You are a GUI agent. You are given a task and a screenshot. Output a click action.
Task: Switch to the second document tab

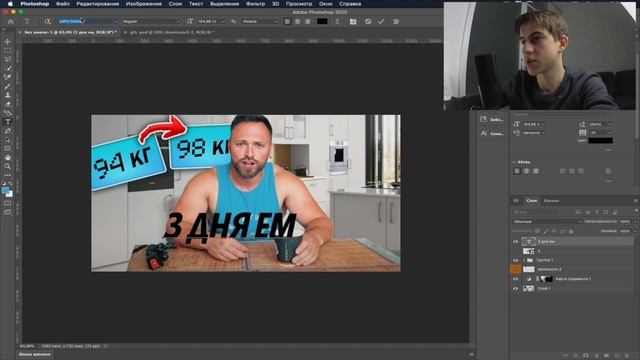tap(172, 32)
